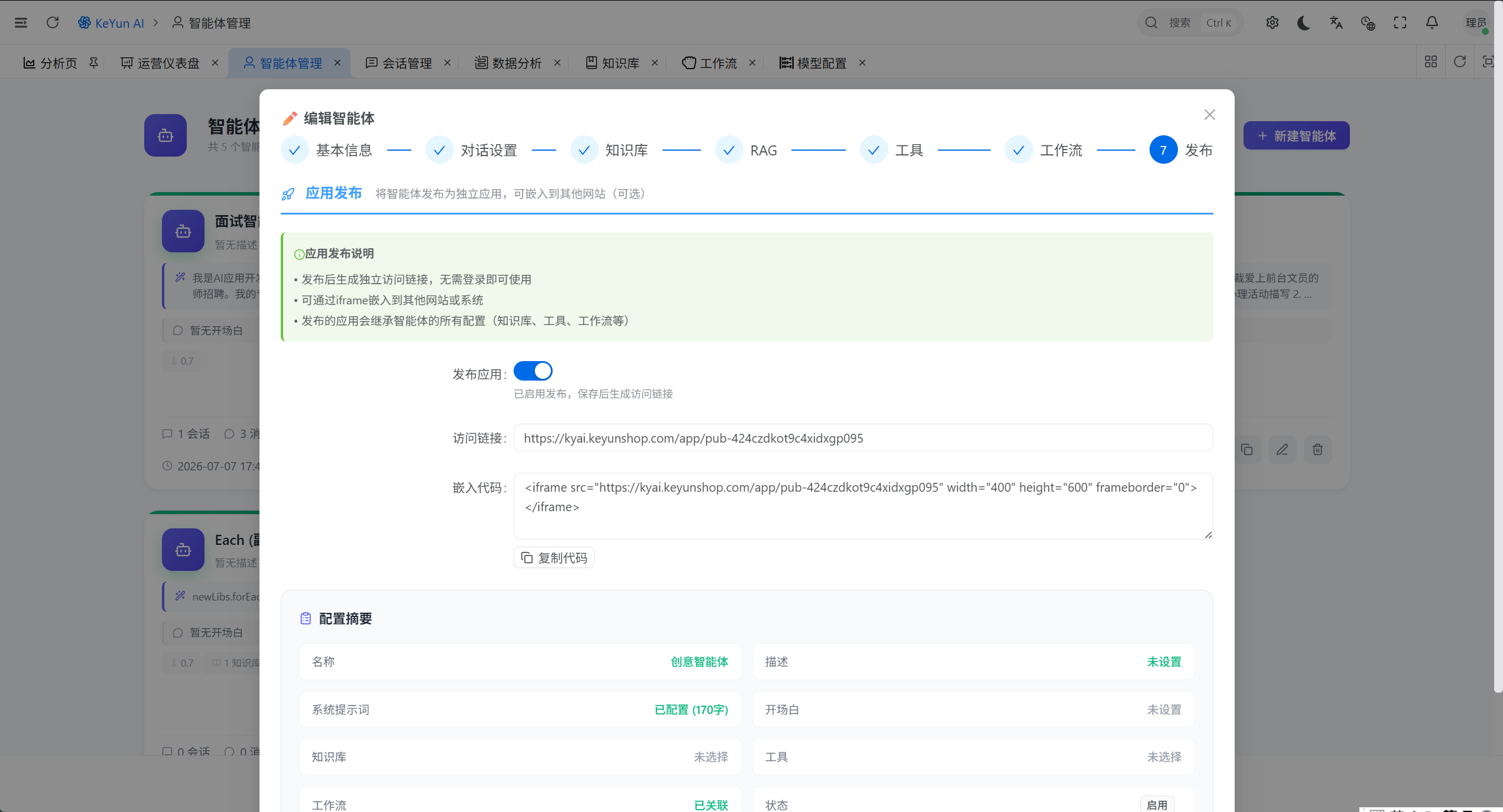Click the 智能体管理 breadcrumb
The width and height of the screenshot is (1503, 812).
pyautogui.click(x=212, y=22)
